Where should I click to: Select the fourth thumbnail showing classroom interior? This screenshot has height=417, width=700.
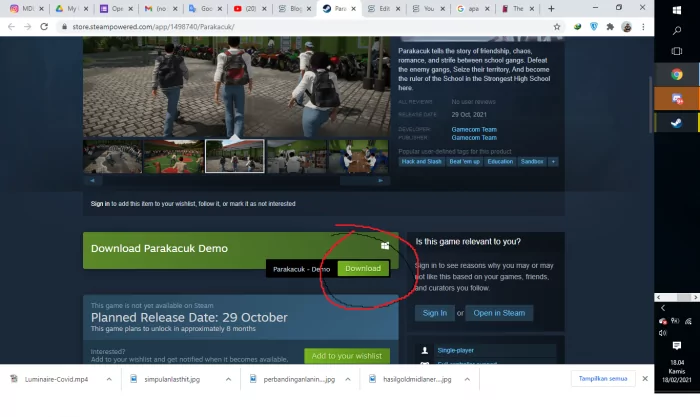[x=296, y=156]
